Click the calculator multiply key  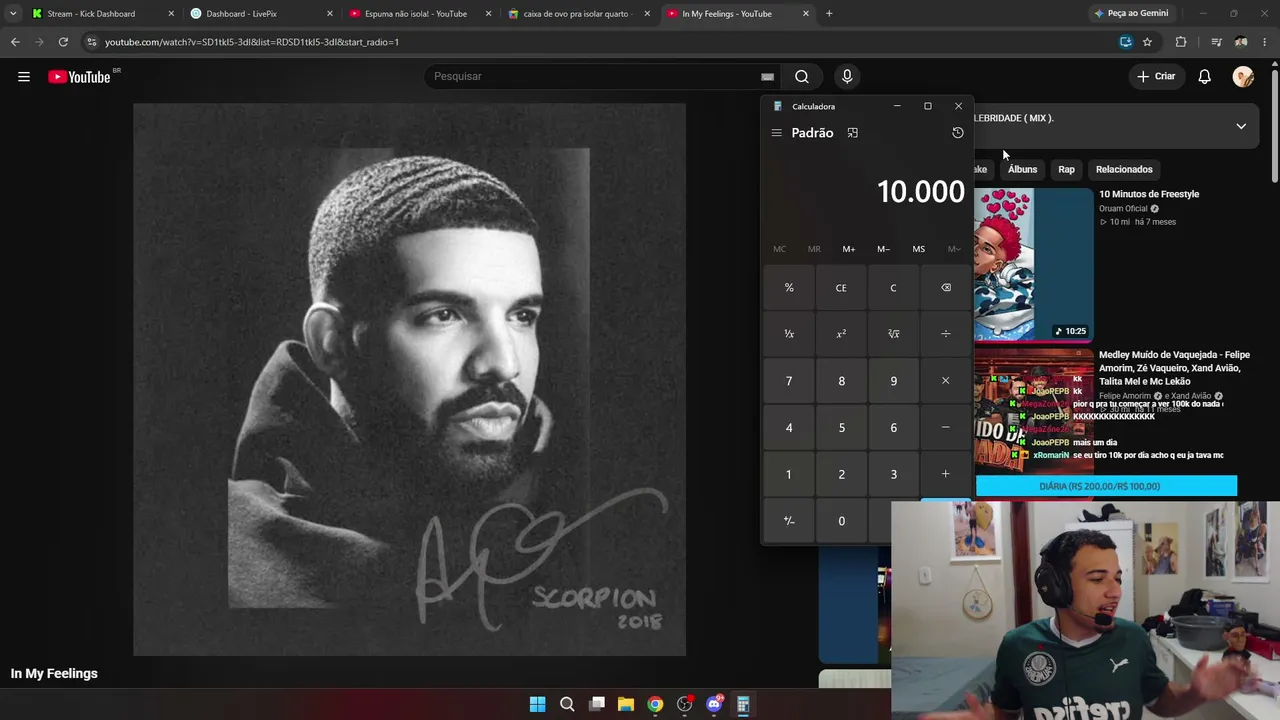(x=945, y=381)
